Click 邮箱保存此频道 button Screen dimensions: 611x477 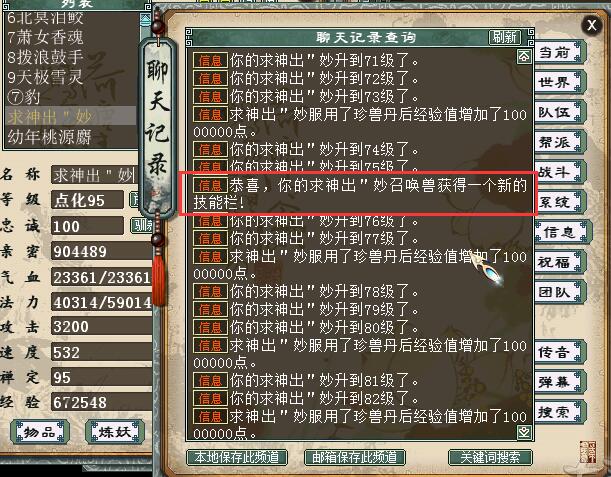355,457
